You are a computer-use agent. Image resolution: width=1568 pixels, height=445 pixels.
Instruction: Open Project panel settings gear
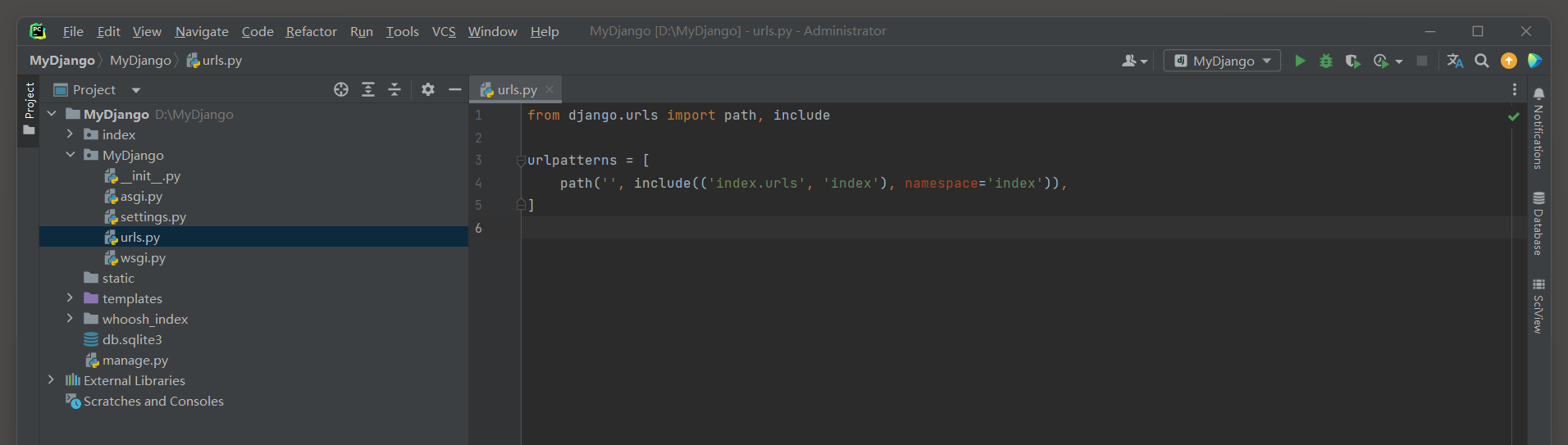coord(428,89)
